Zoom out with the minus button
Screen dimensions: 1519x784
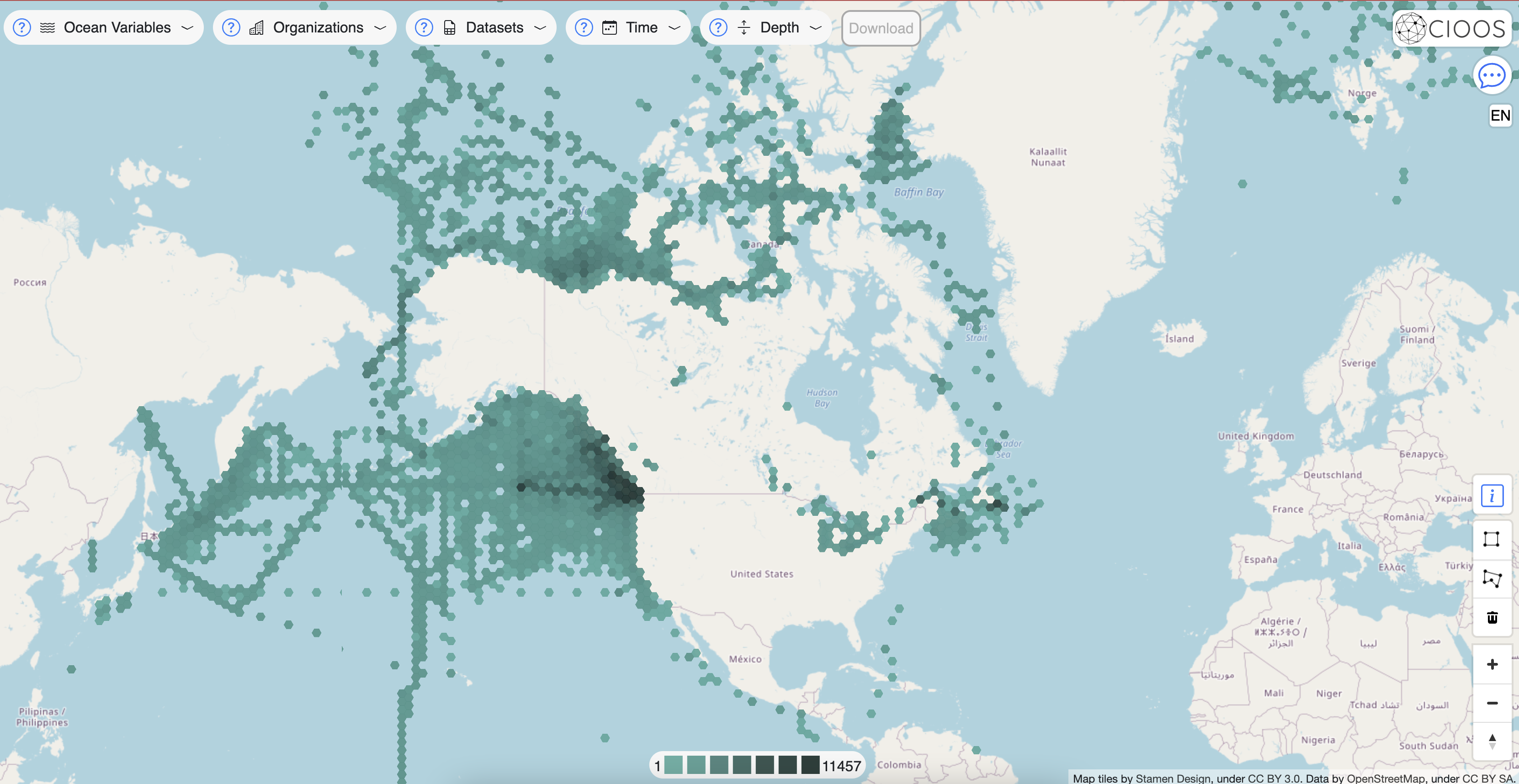pyautogui.click(x=1492, y=703)
